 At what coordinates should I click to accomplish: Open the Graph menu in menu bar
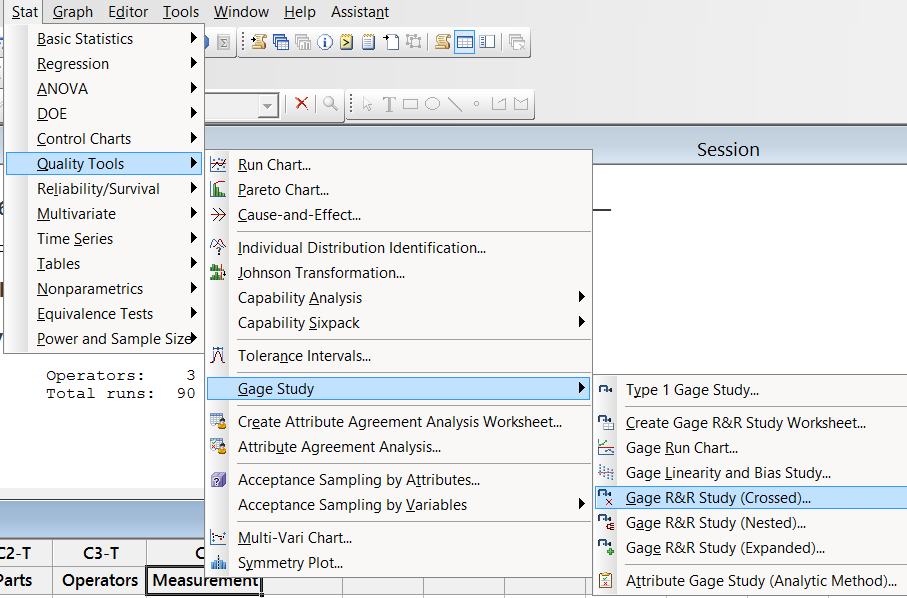[x=73, y=12]
